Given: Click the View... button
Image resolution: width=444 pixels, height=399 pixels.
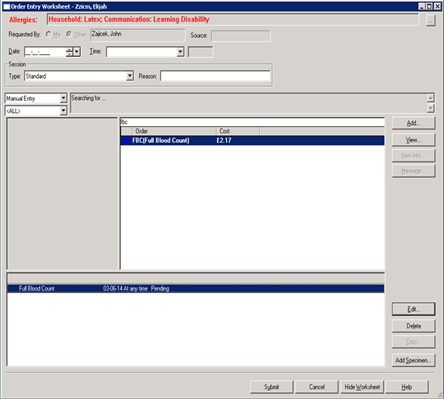Looking at the screenshot, I should (413, 140).
